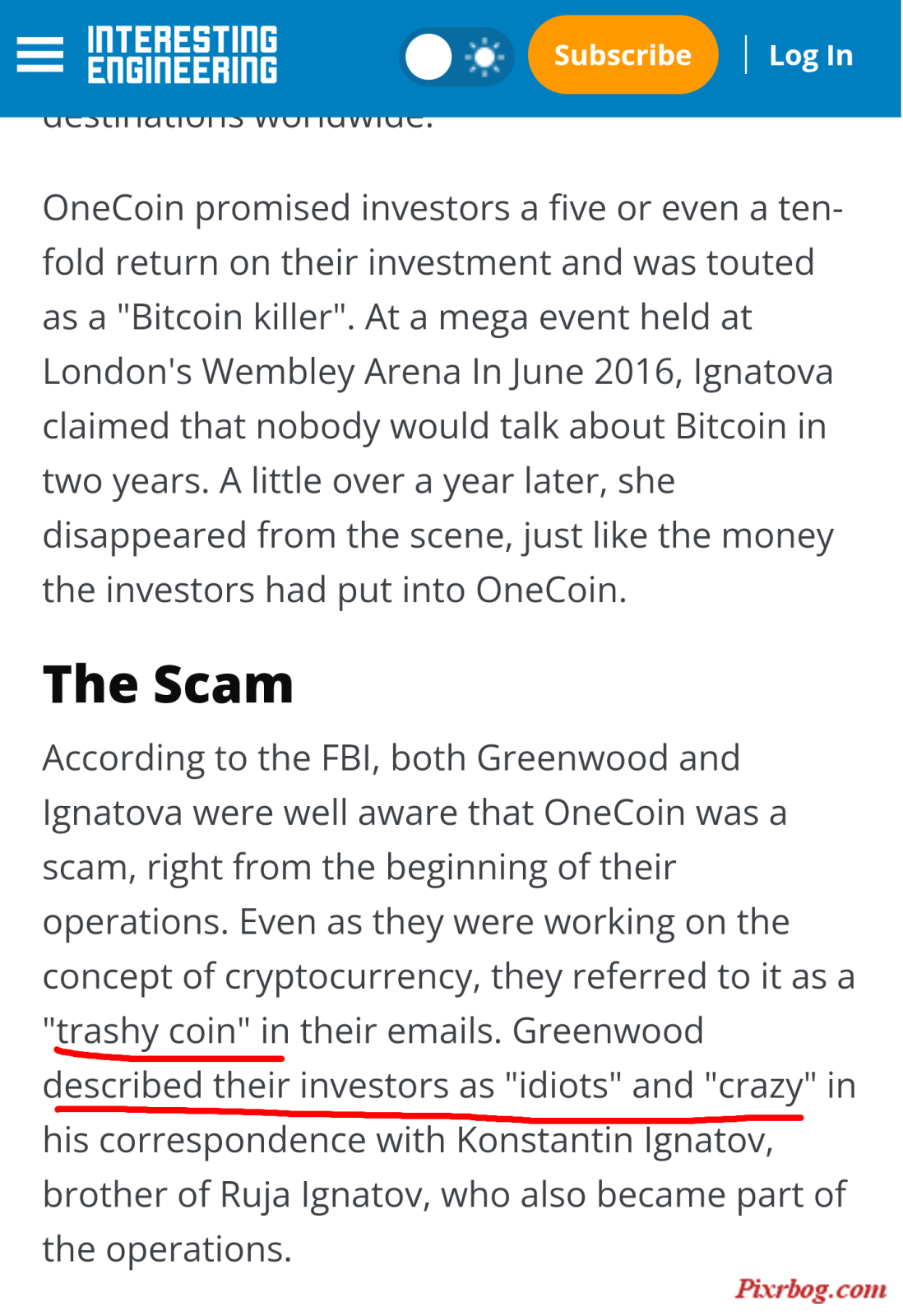Click the words "Wembley Arena"
Image resolution: width=903 pixels, height=1316 pixels.
coord(332,372)
